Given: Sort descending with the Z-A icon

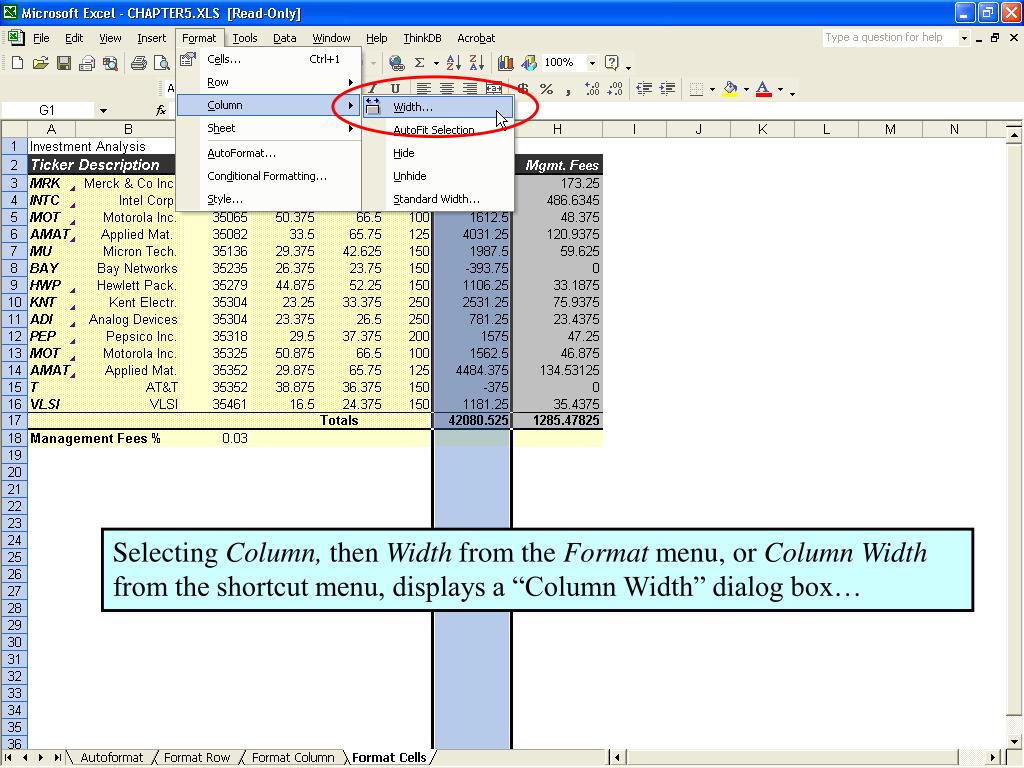Looking at the screenshot, I should (477, 63).
